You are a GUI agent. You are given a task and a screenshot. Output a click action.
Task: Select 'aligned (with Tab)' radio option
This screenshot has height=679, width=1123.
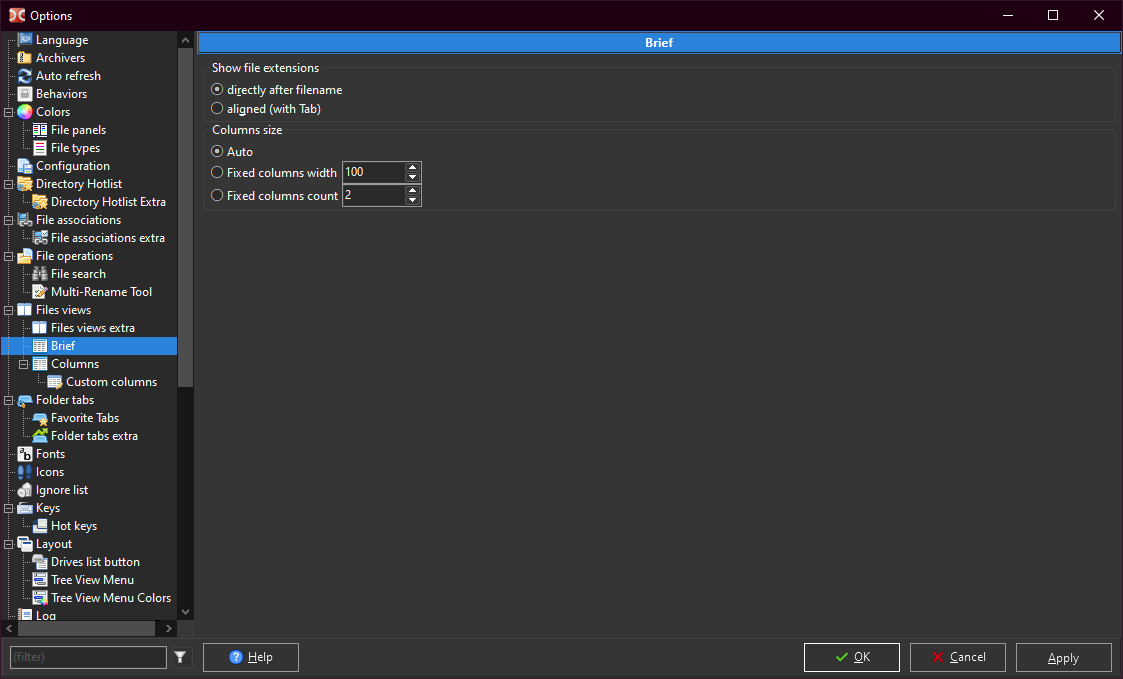217,108
